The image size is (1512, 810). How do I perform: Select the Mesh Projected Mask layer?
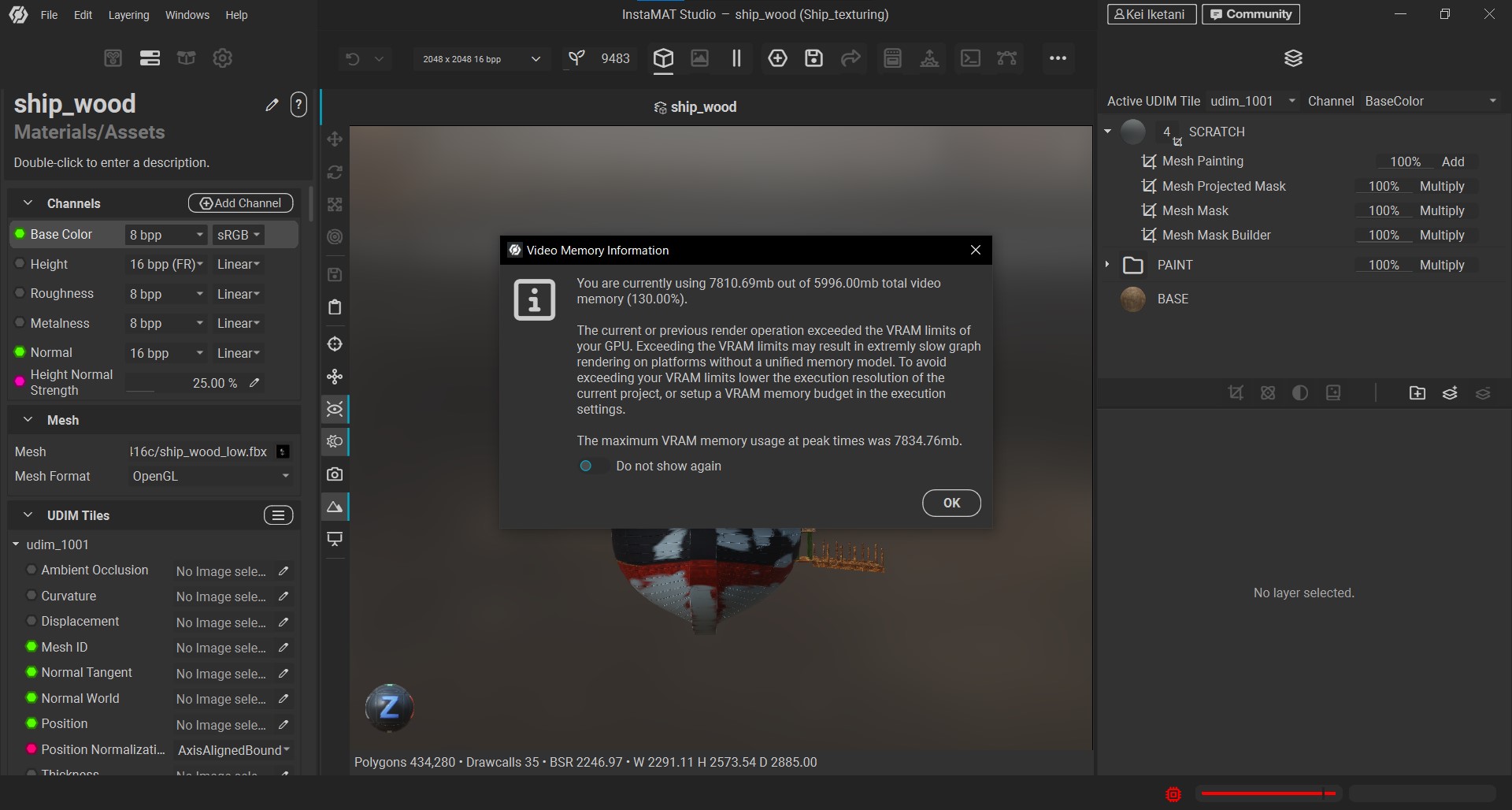click(1224, 186)
